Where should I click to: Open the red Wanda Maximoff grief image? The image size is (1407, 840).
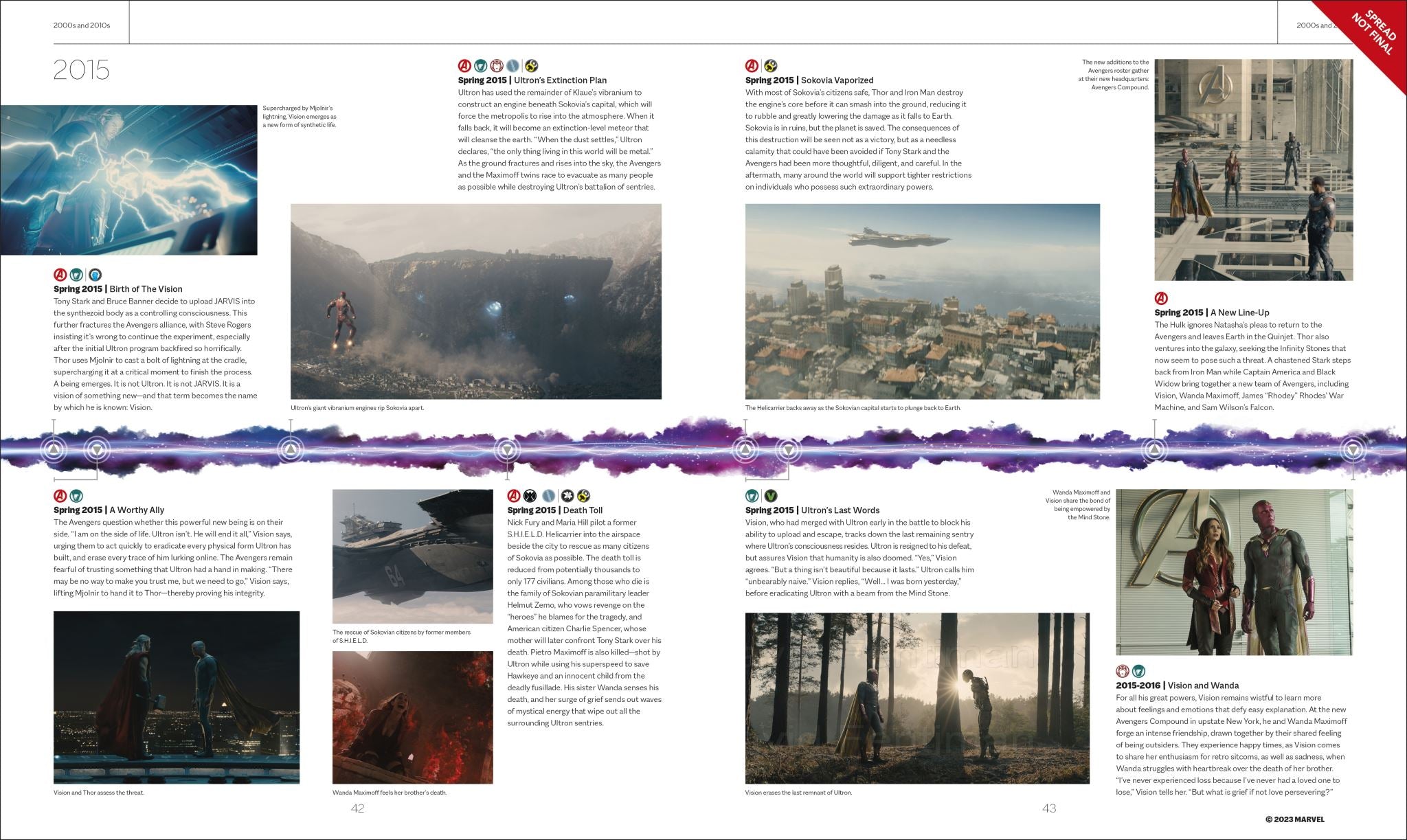pos(413,718)
